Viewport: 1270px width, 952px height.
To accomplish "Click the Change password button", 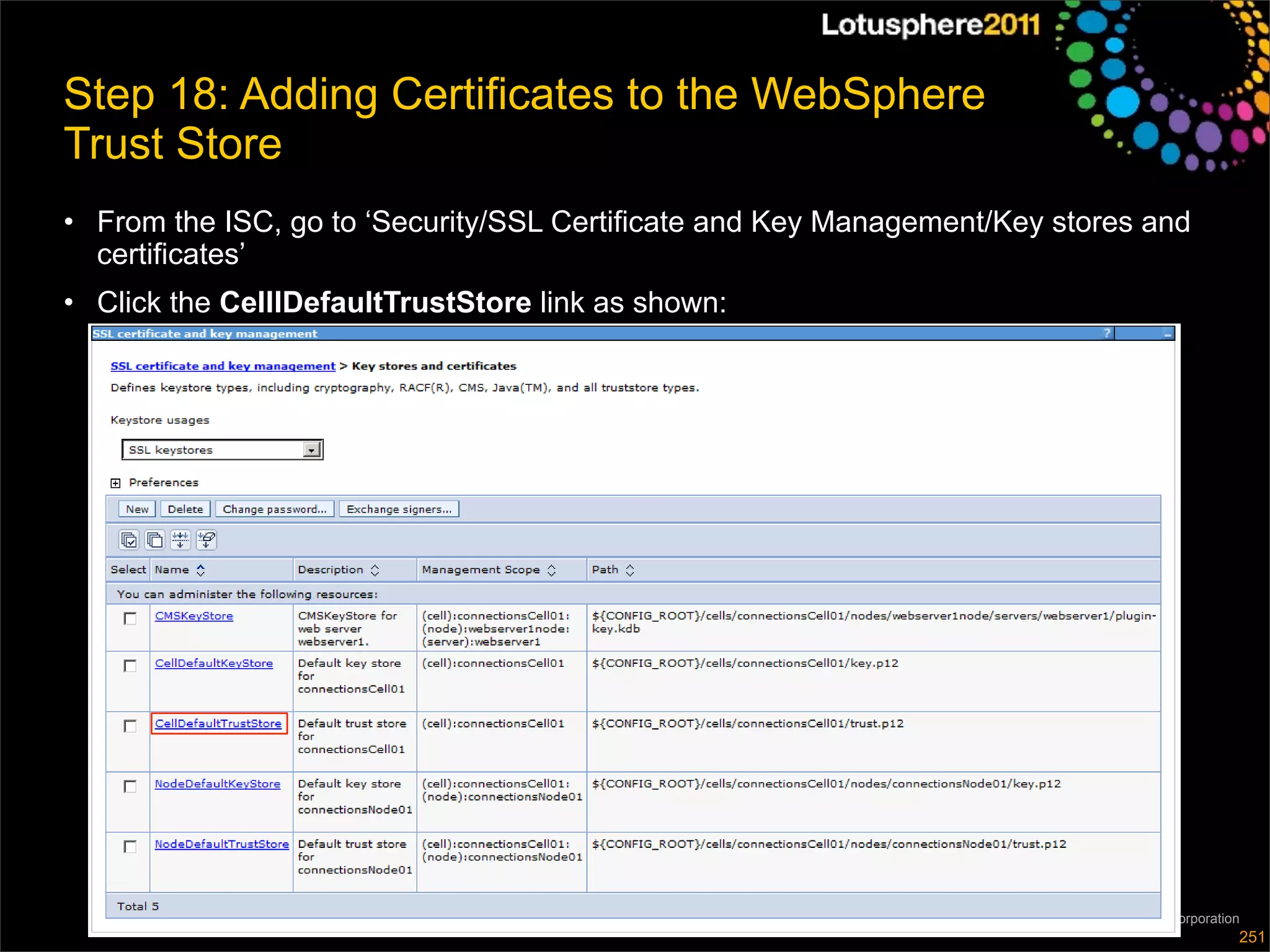I will tap(275, 509).
